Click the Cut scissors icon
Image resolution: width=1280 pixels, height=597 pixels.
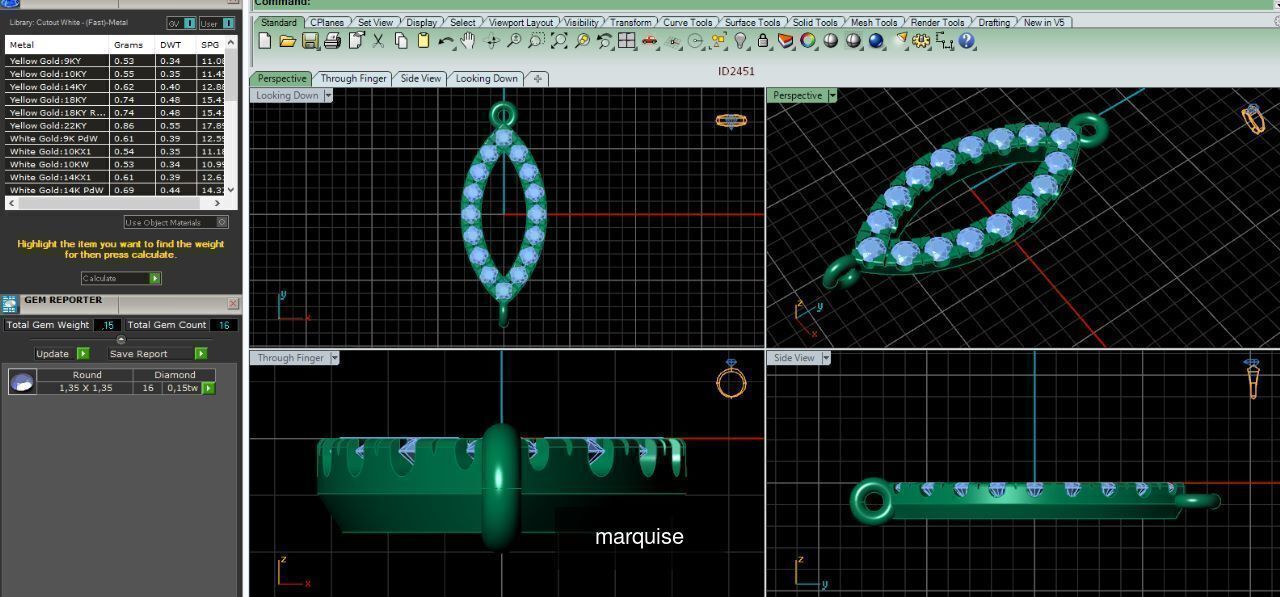tap(378, 41)
